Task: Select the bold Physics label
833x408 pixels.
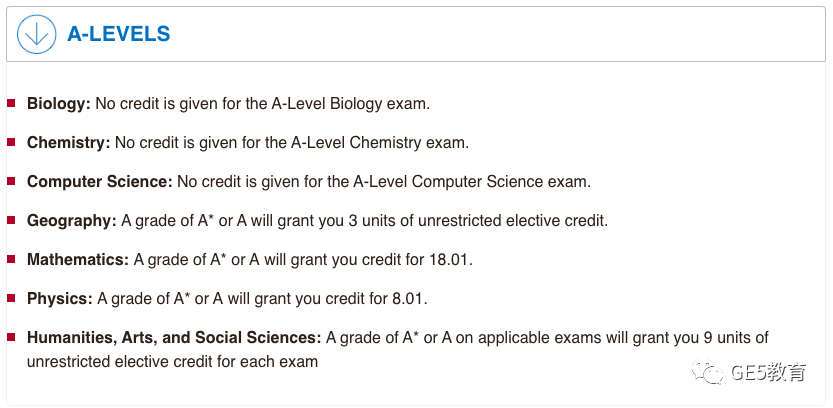Action: point(60,299)
